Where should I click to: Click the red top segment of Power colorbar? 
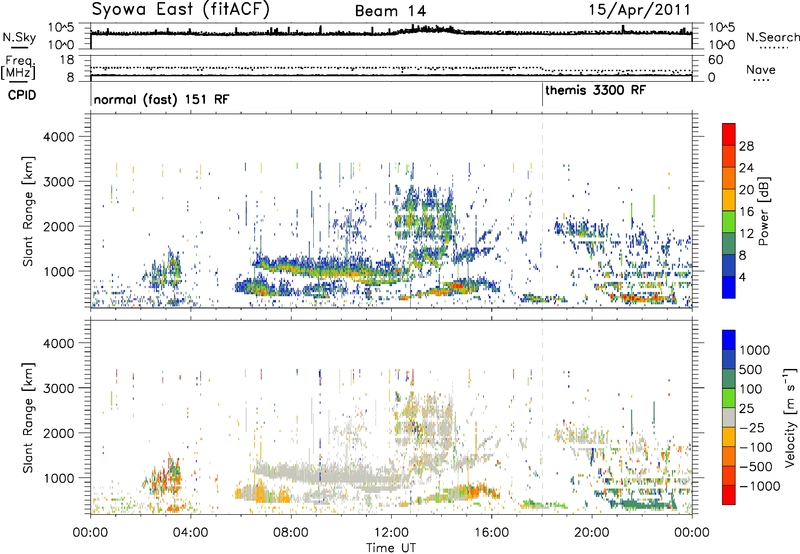[729, 134]
